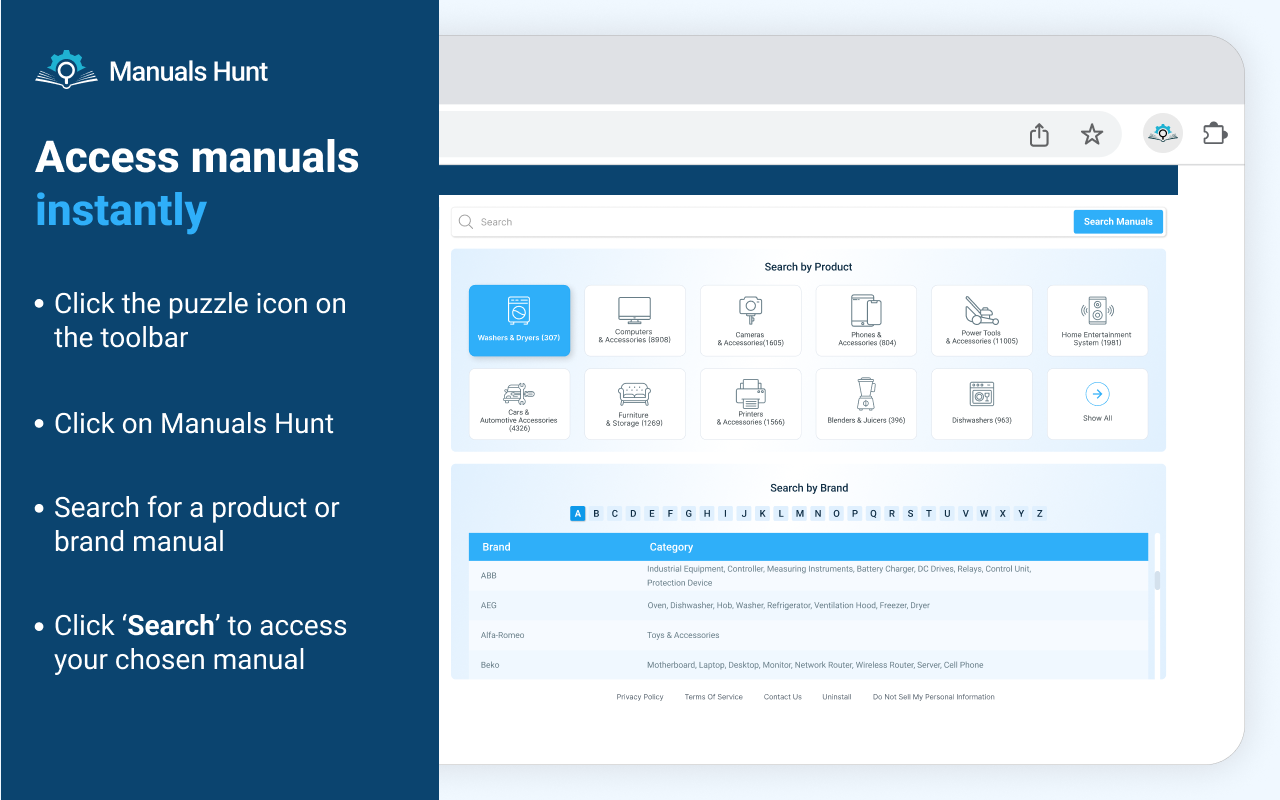Image resolution: width=1280 pixels, height=800 pixels.
Task: Click the AEG brand row
Action: pyautogui.click(x=808, y=606)
